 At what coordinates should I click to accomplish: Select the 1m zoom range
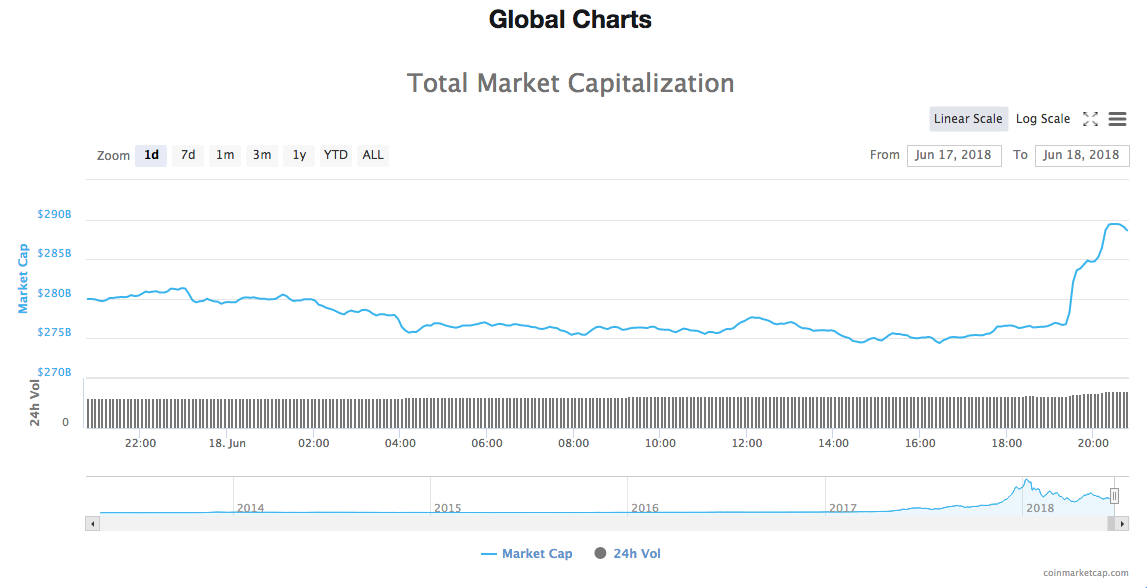tap(224, 155)
